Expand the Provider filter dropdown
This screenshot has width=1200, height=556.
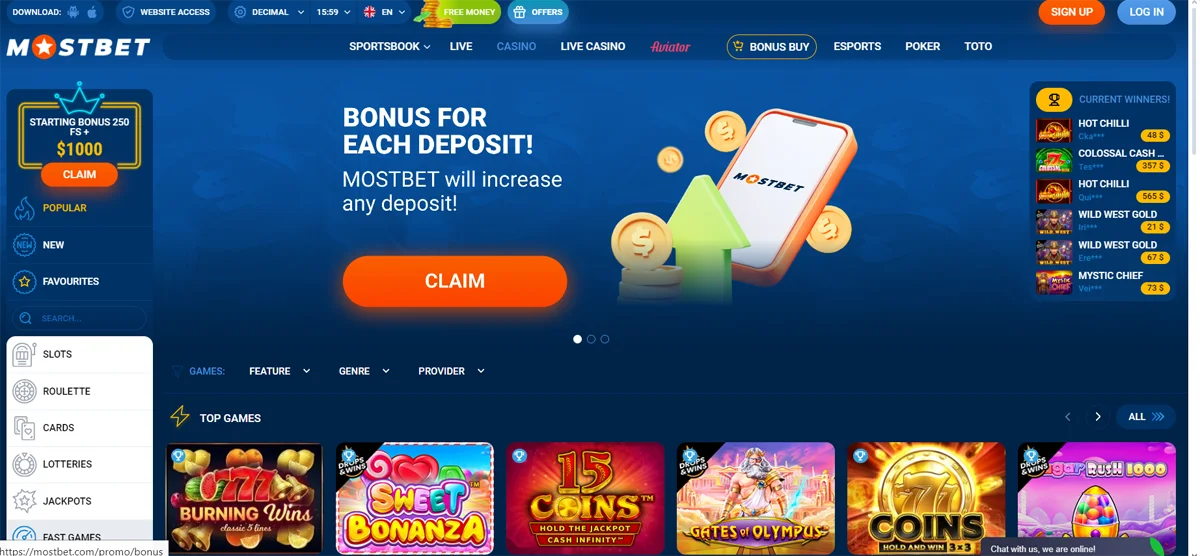coord(451,371)
